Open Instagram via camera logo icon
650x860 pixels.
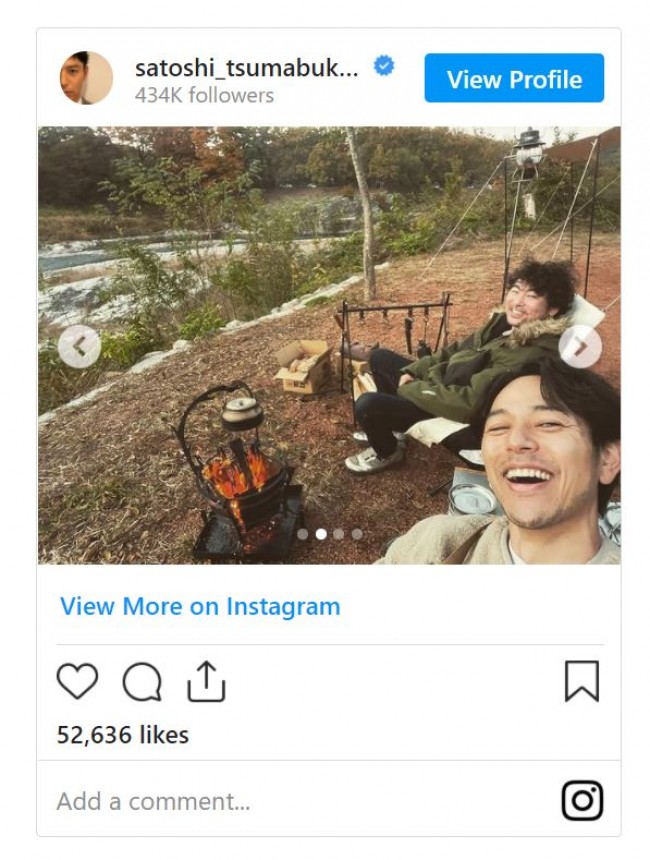pos(582,801)
